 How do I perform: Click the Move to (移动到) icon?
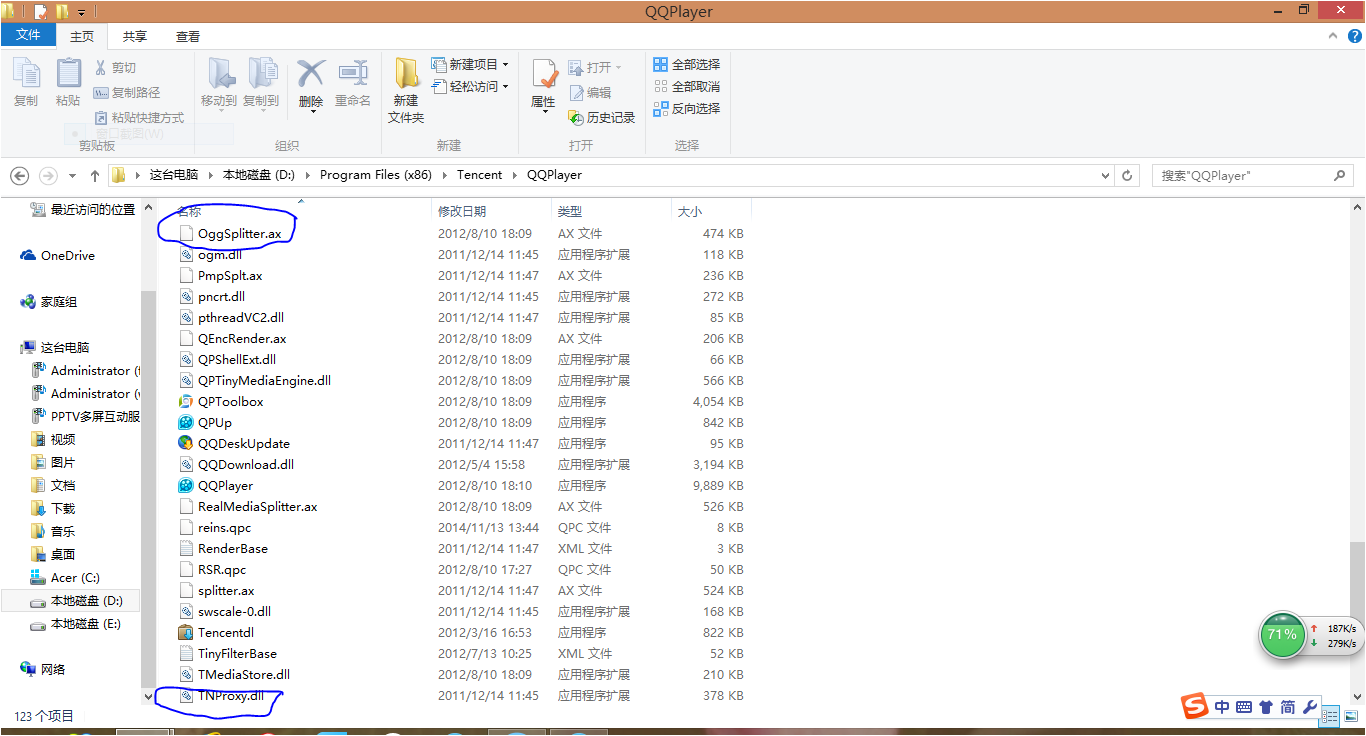[219, 74]
